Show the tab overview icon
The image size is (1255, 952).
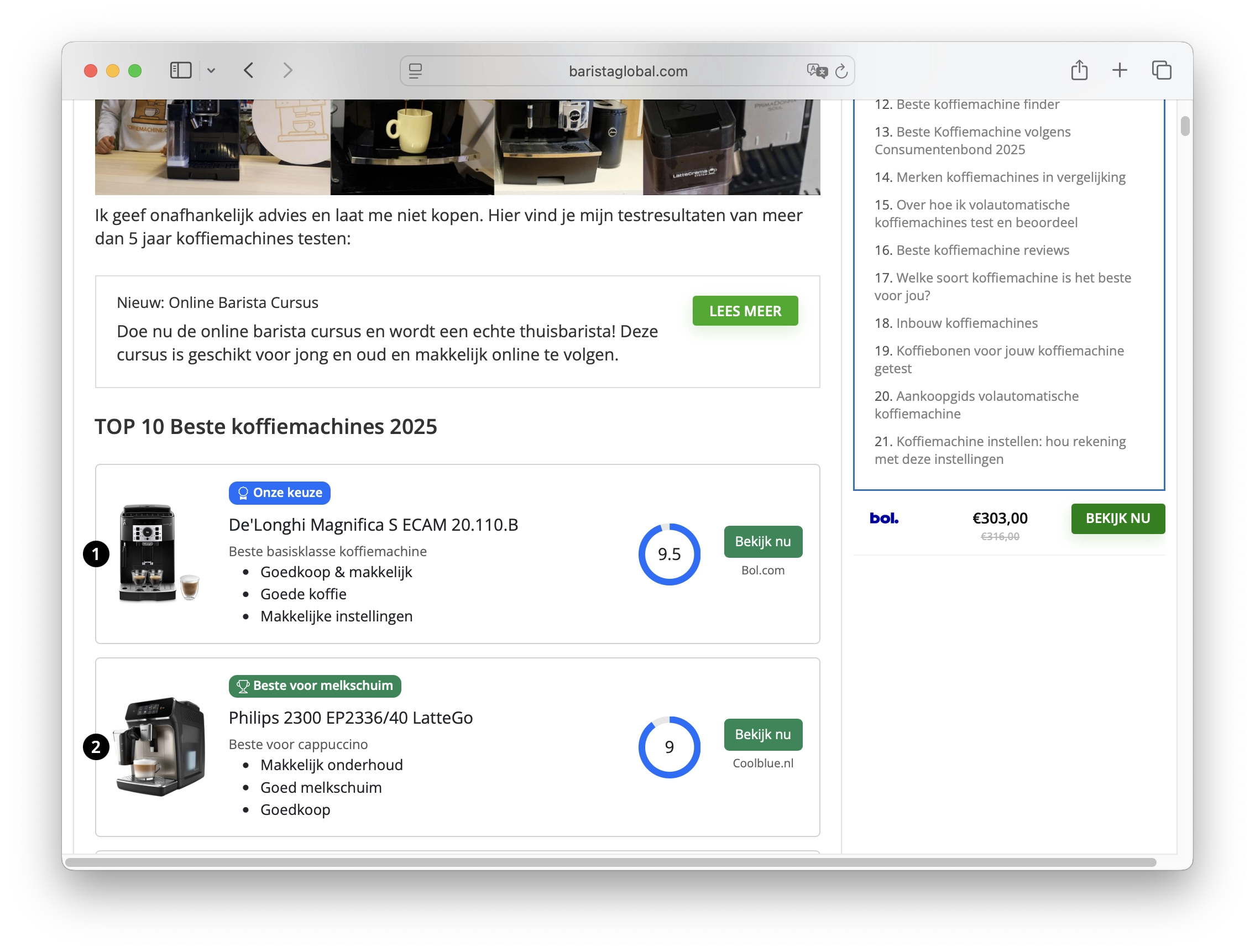click(1162, 70)
